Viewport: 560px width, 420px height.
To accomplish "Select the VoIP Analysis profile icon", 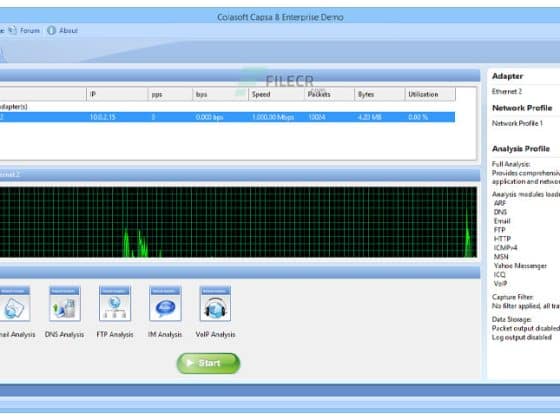I will (215, 304).
